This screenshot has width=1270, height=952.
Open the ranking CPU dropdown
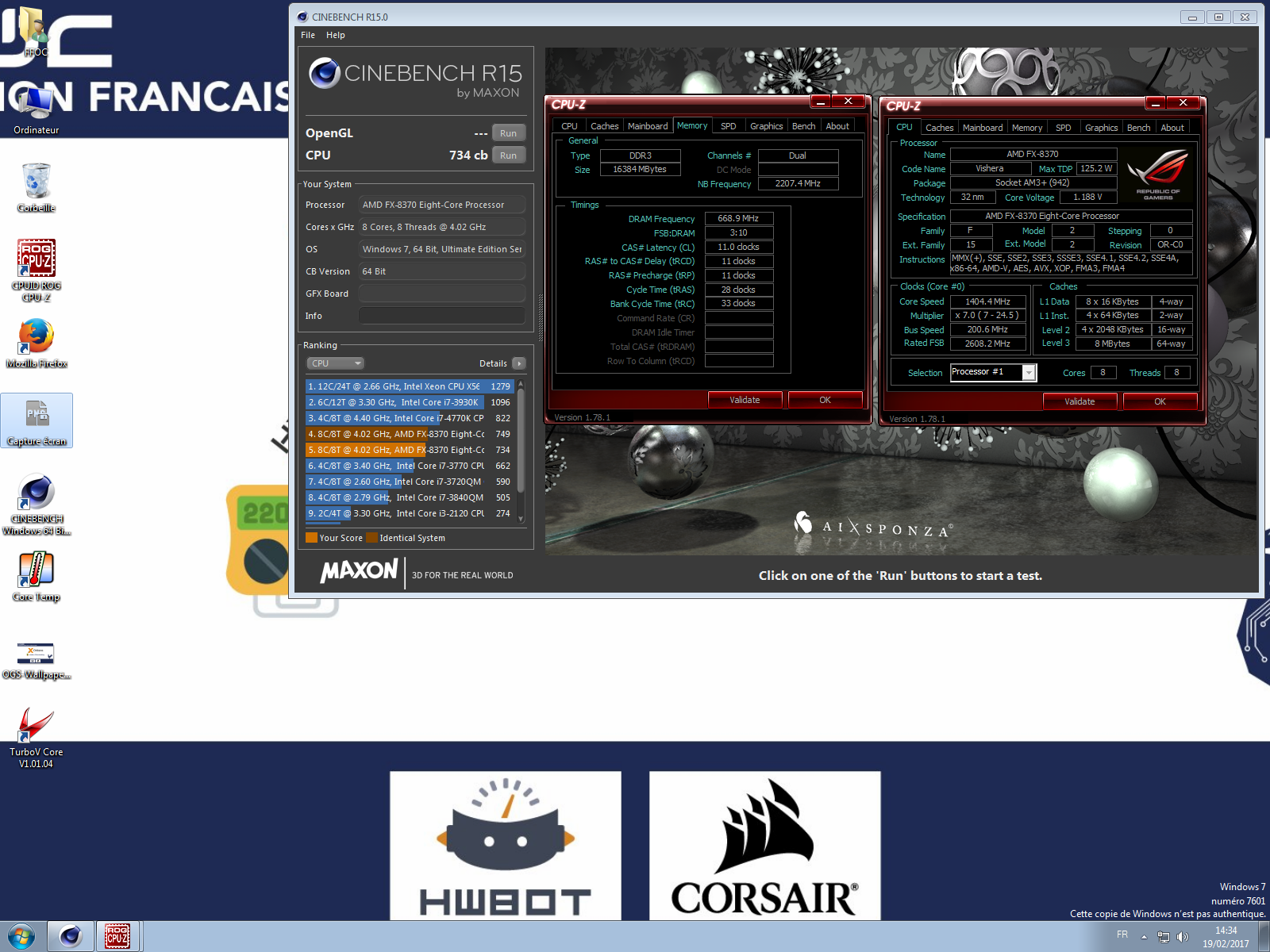click(x=335, y=363)
